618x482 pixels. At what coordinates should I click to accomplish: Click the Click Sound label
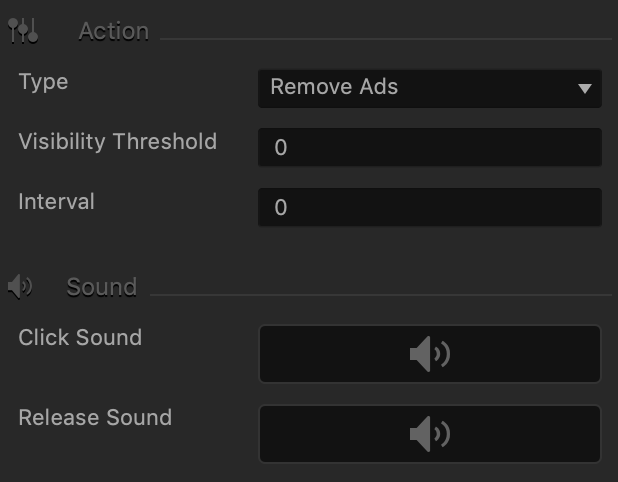coord(80,337)
